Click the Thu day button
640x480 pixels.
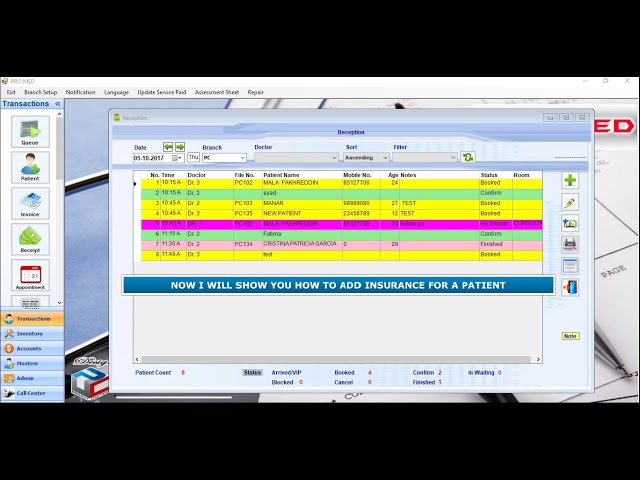click(193, 157)
